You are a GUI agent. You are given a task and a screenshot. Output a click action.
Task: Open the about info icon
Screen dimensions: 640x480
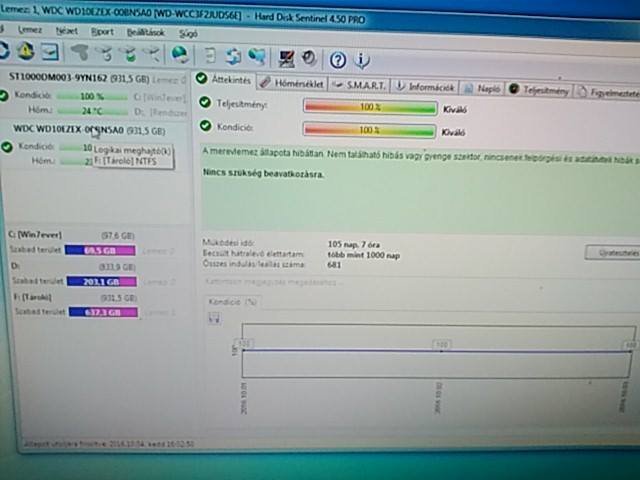coord(362,60)
